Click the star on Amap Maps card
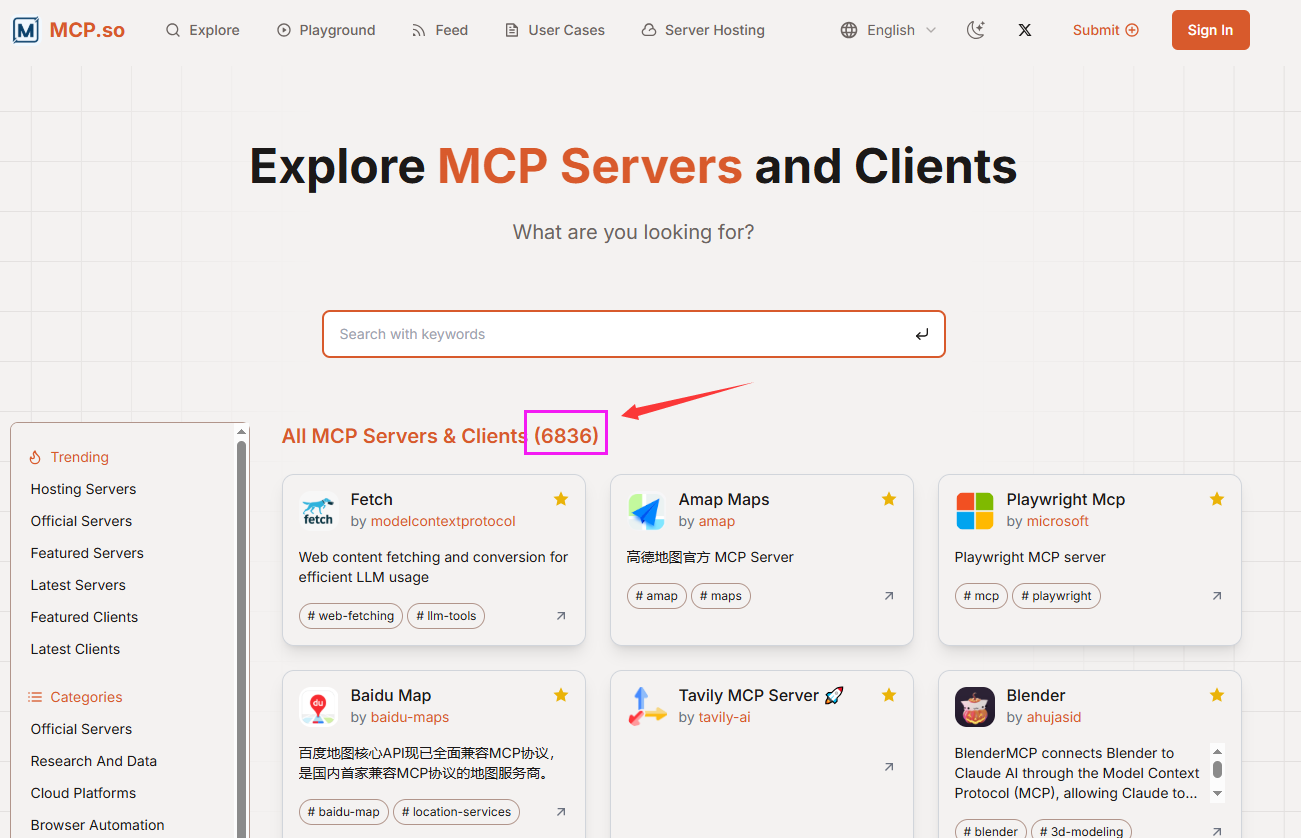This screenshot has width=1301, height=838. 889,499
